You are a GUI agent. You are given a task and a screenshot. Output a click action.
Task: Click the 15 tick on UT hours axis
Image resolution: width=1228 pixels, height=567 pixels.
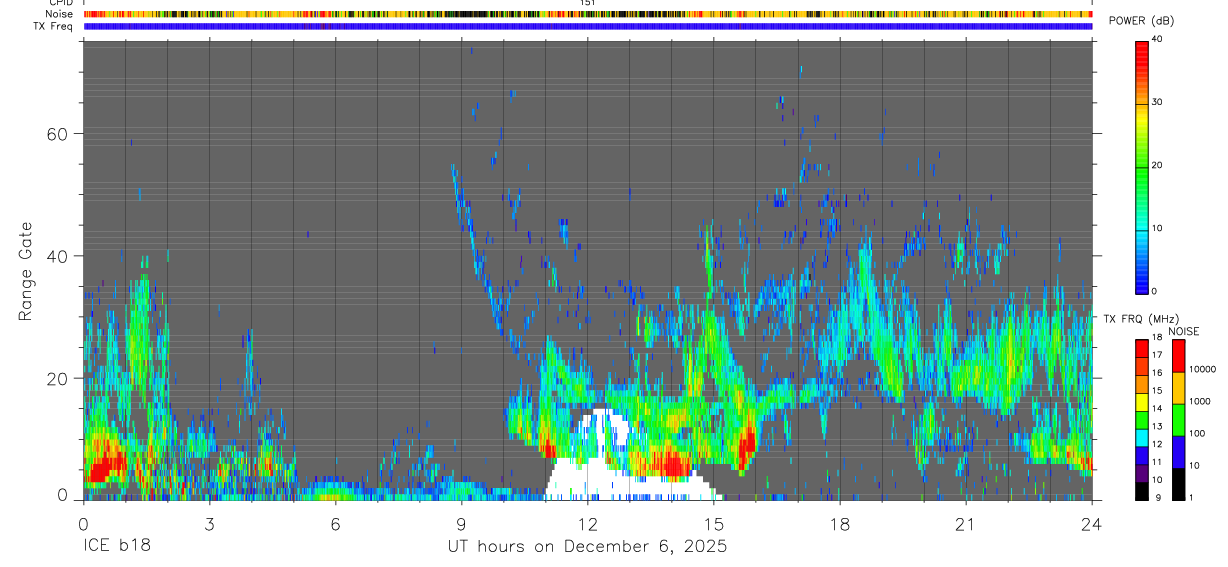tap(714, 524)
